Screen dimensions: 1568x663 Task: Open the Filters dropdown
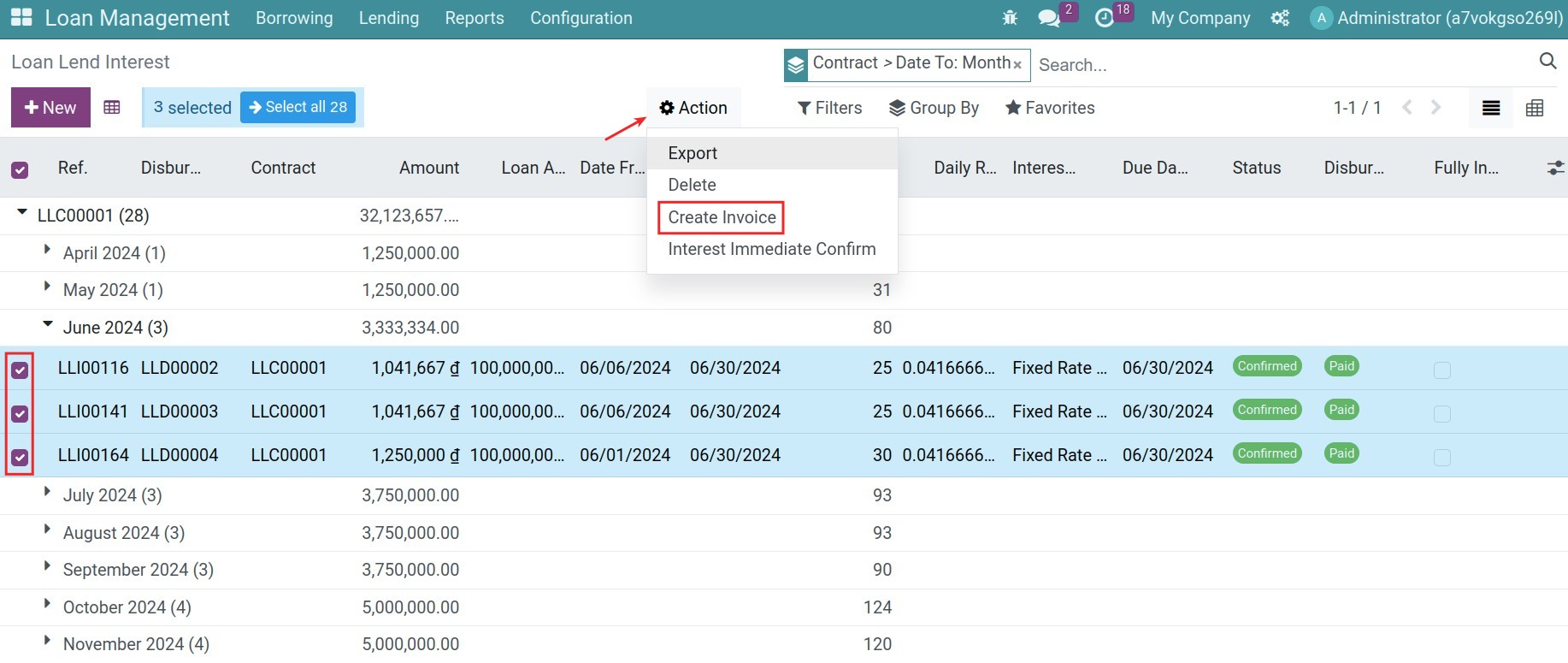[x=829, y=108]
